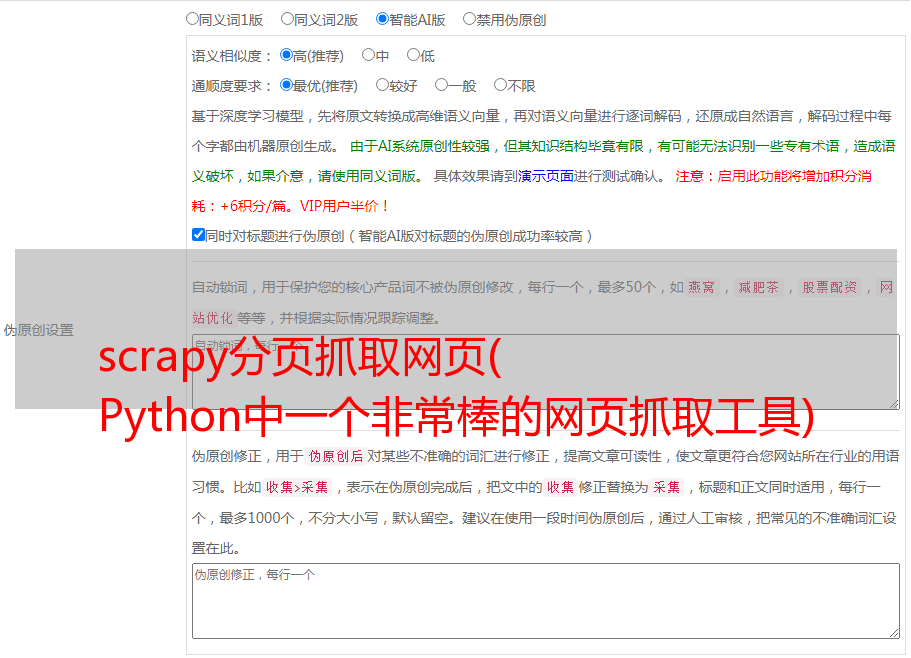Click the 自动锁词 textarea
Screen dimensions: 911x658
[546, 372]
